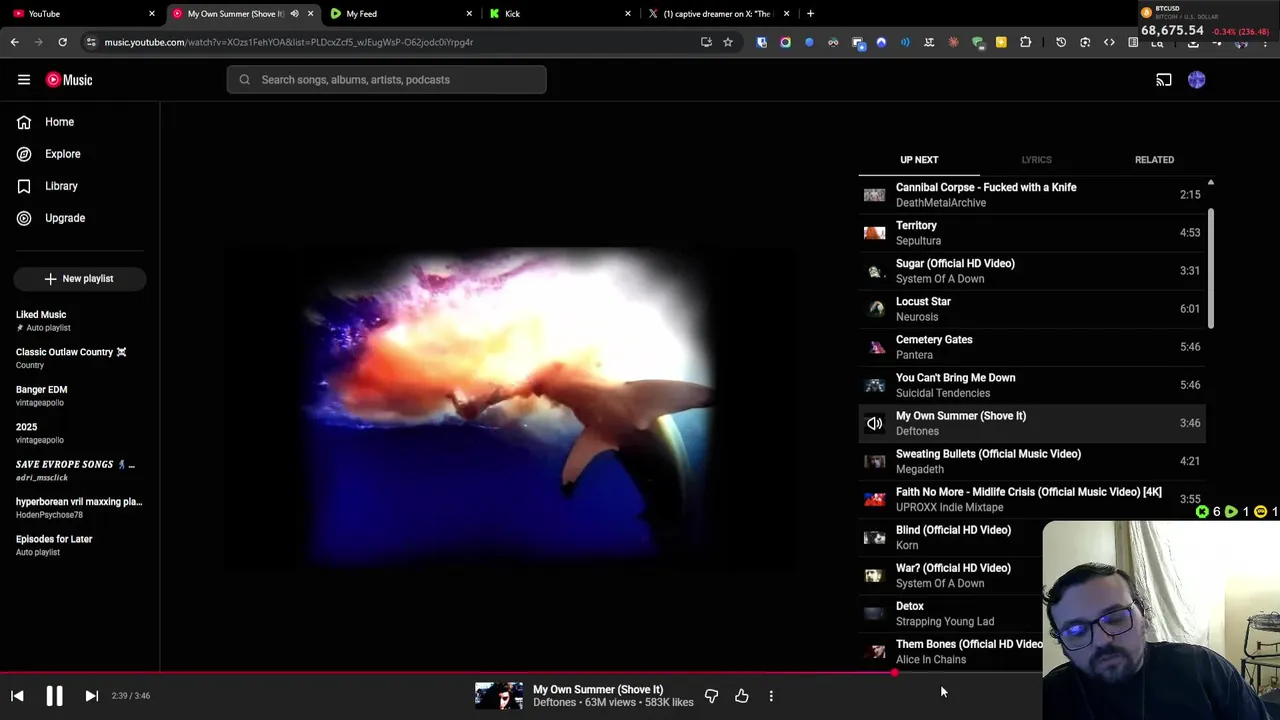Pause the current song
Image resolution: width=1280 pixels, height=720 pixels.
54,696
